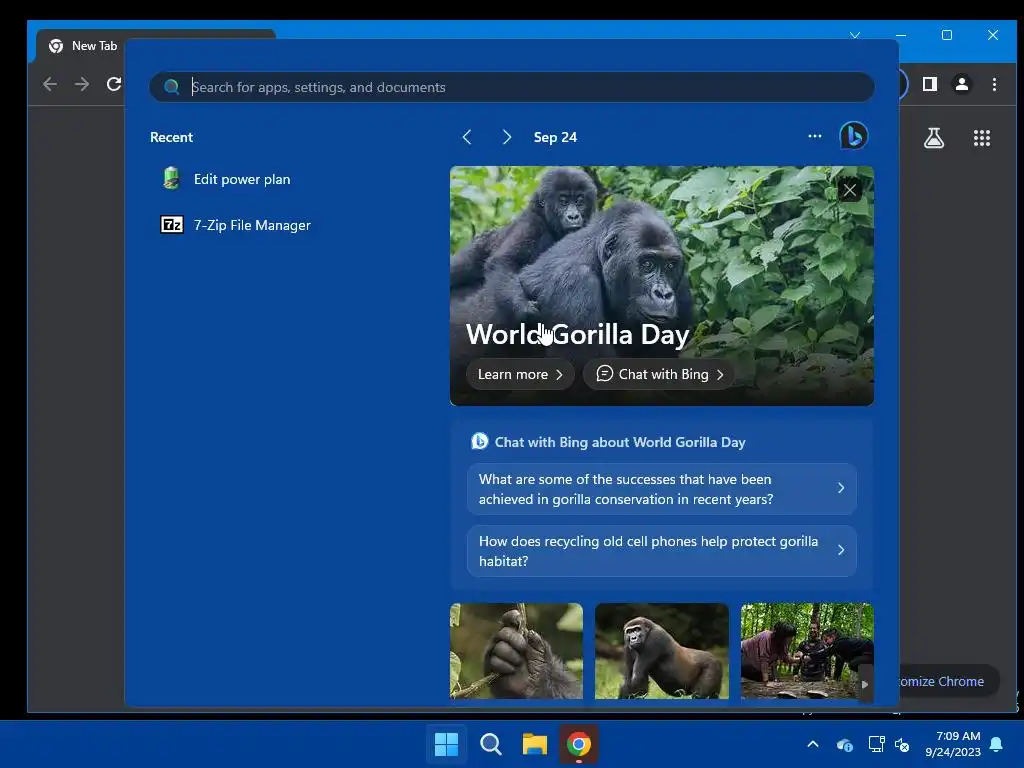Show more thumbnails with right arrow
1024x768 pixels.
point(865,684)
